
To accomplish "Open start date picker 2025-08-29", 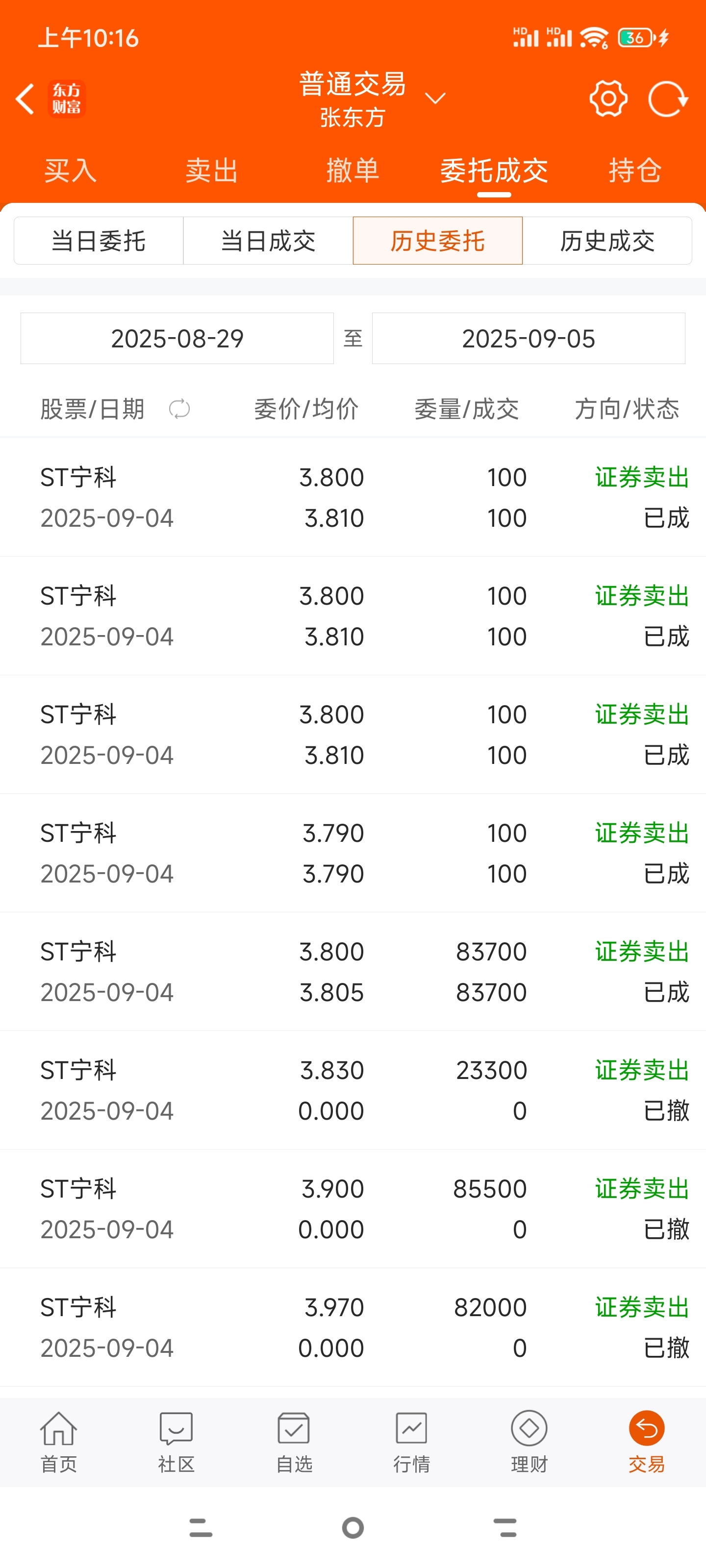I will (x=177, y=339).
